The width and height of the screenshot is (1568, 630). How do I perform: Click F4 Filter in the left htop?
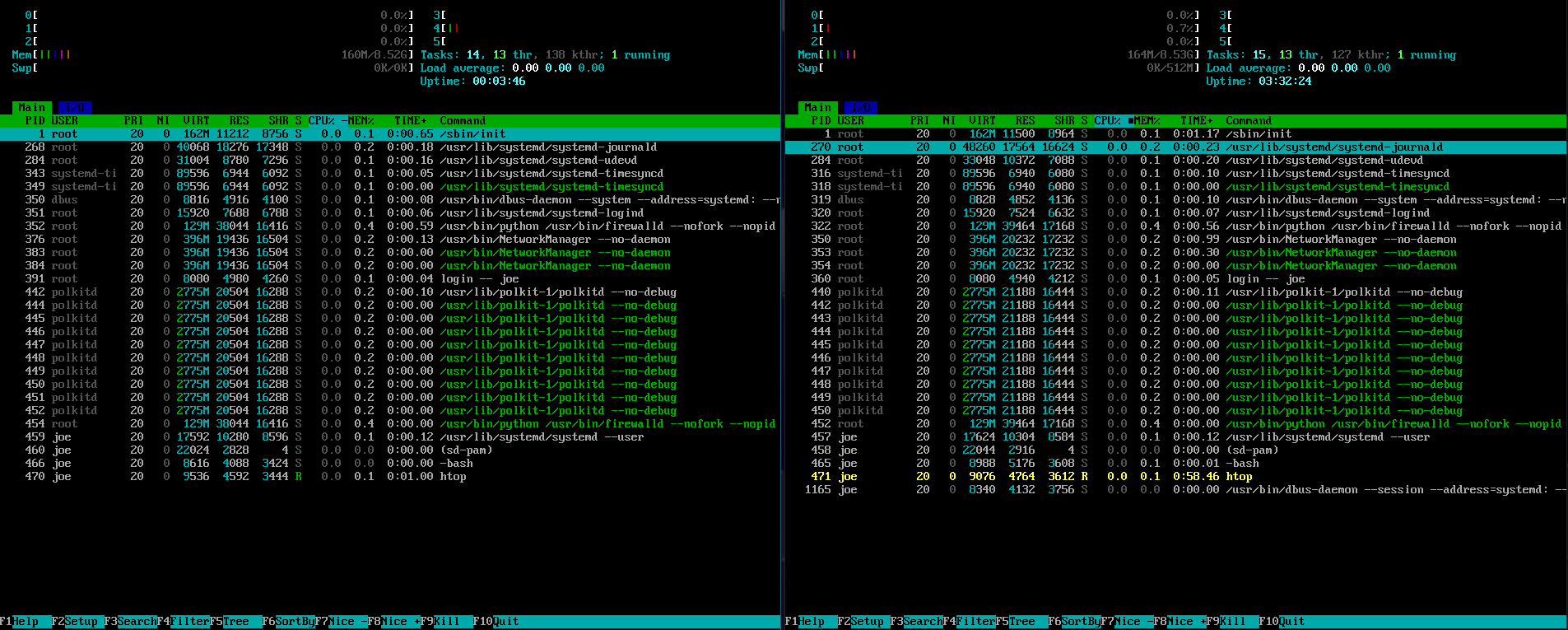184,622
